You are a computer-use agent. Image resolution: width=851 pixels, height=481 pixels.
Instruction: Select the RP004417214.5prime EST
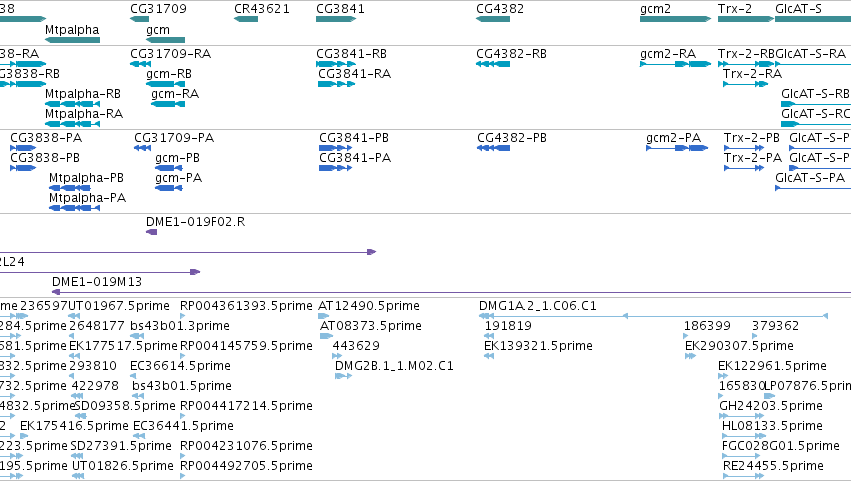click(182, 416)
